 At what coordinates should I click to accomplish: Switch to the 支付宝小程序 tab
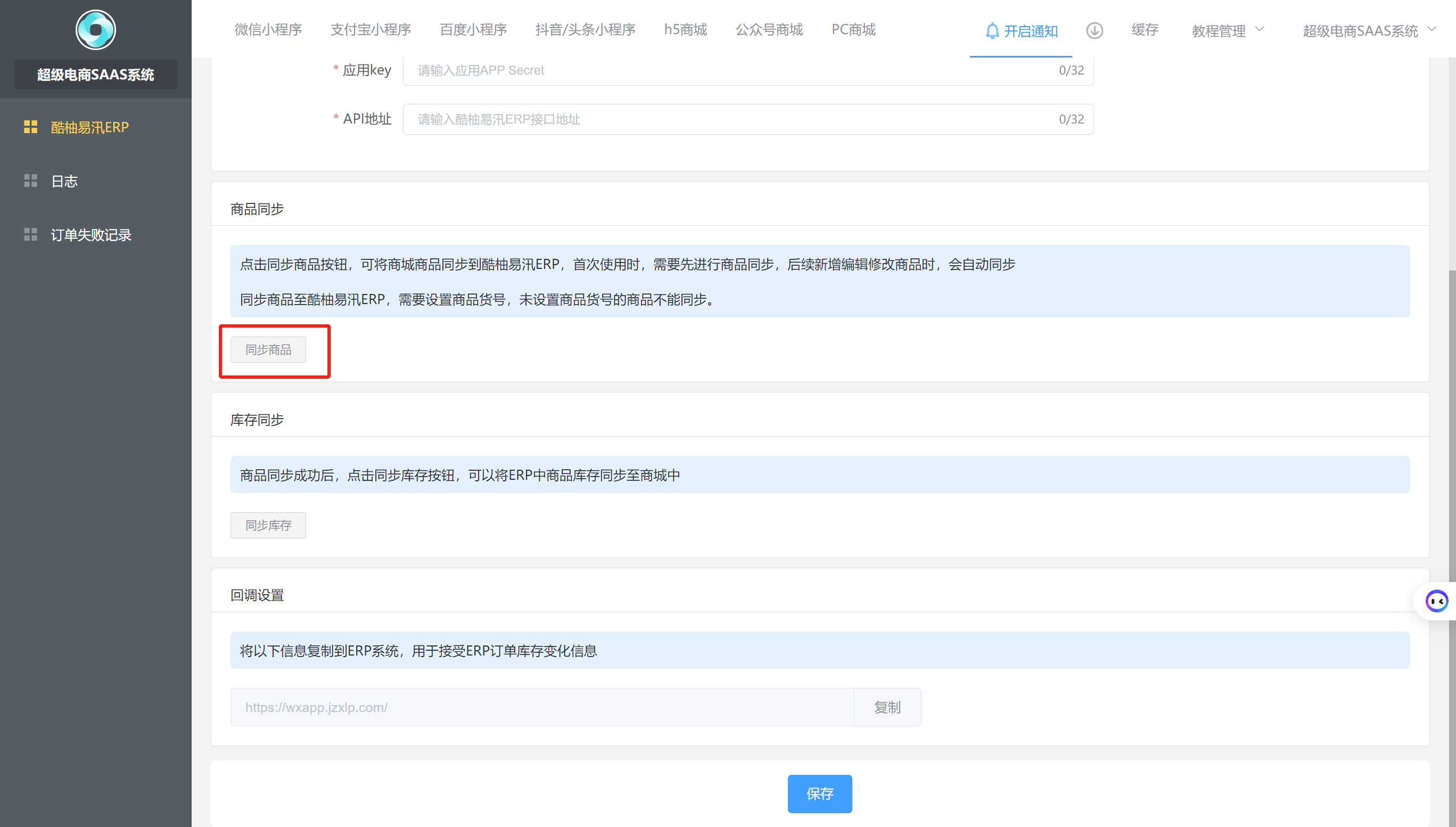coord(371,29)
